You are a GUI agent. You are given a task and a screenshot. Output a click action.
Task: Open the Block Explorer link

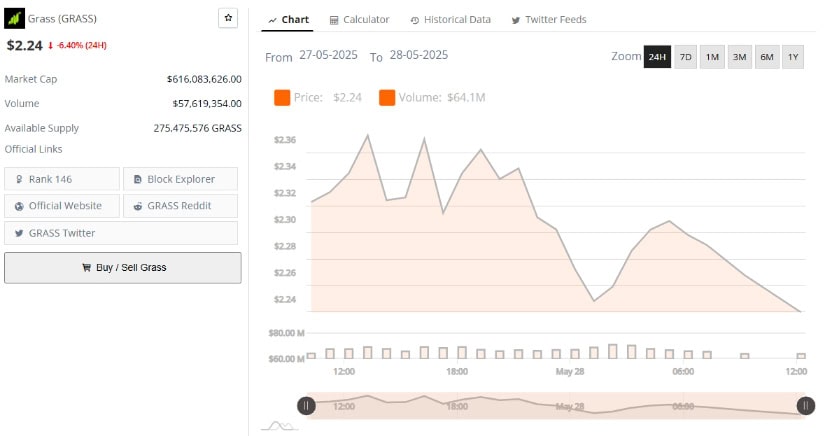[x=180, y=179]
